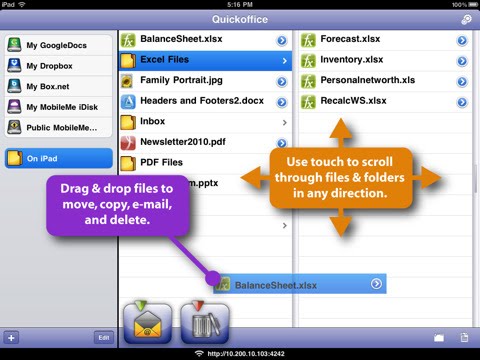Click the PDF Files folder icon
The image size is (480, 360).
[x=128, y=163]
